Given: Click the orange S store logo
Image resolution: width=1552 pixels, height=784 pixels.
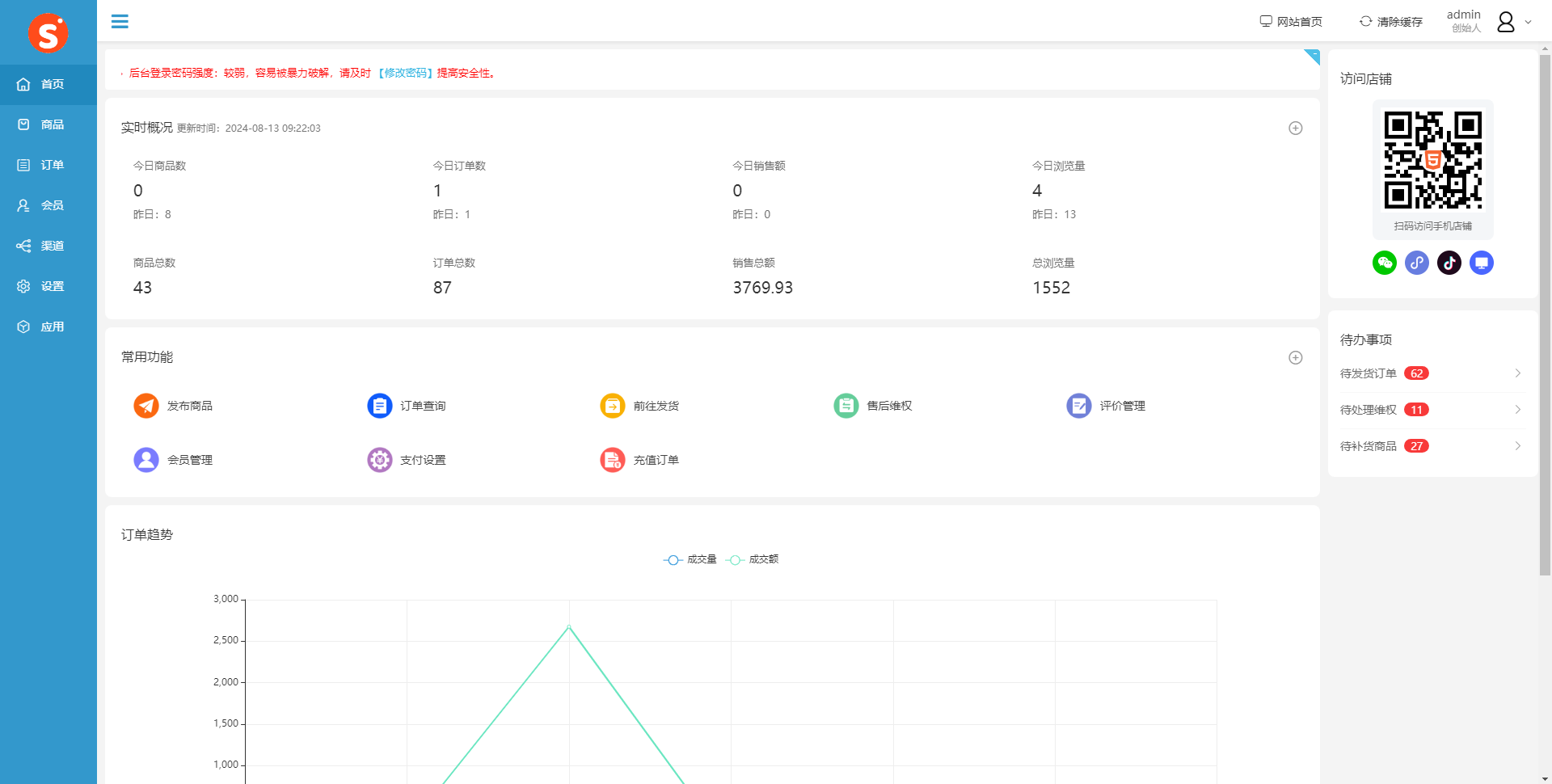Looking at the screenshot, I should click(x=48, y=33).
